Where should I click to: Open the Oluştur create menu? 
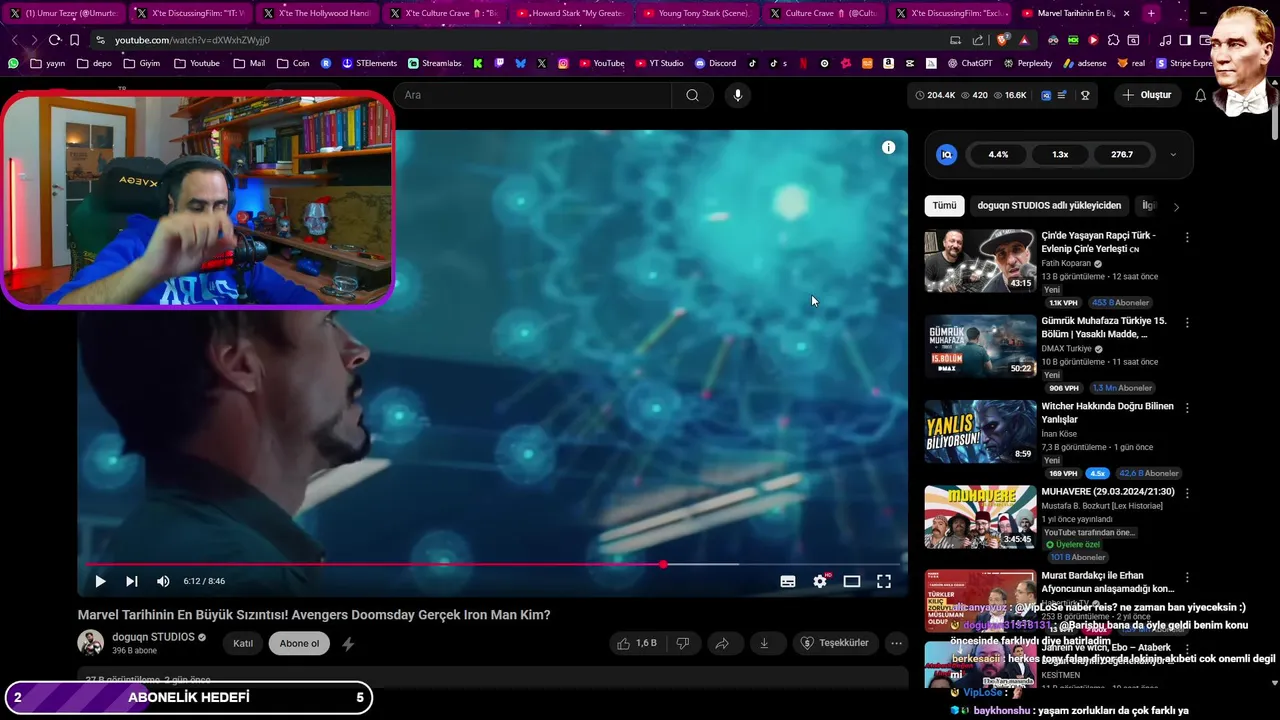1146,95
